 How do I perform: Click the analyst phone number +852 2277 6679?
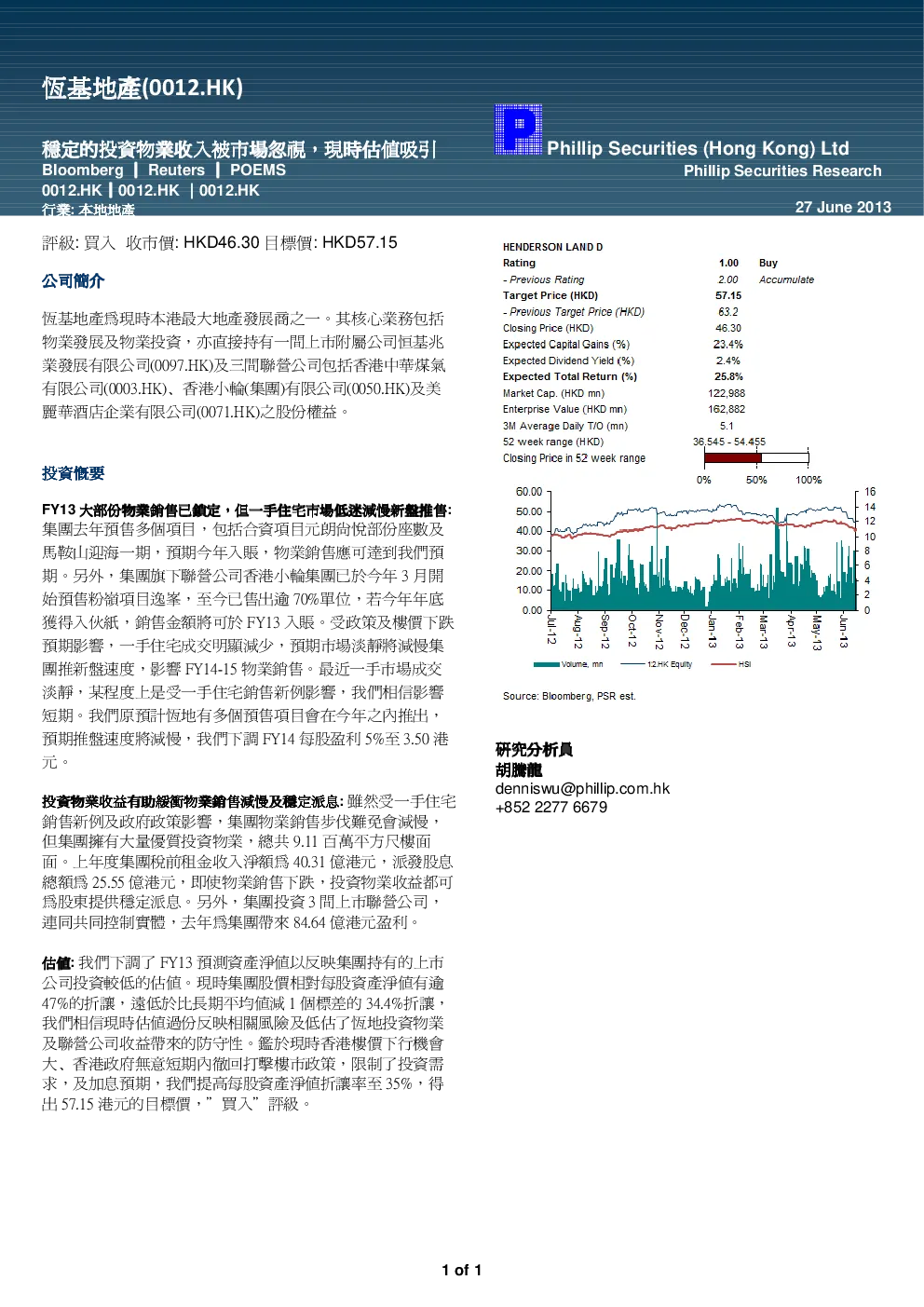pos(550,807)
